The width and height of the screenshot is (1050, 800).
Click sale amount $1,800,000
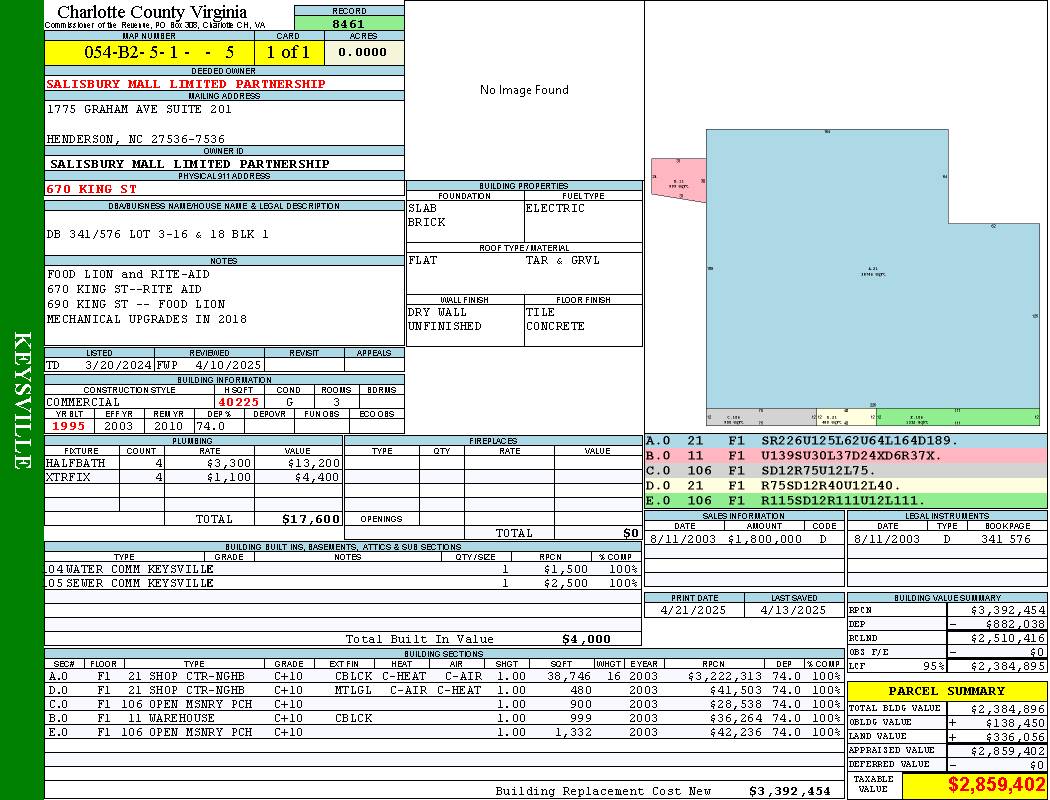coord(764,539)
